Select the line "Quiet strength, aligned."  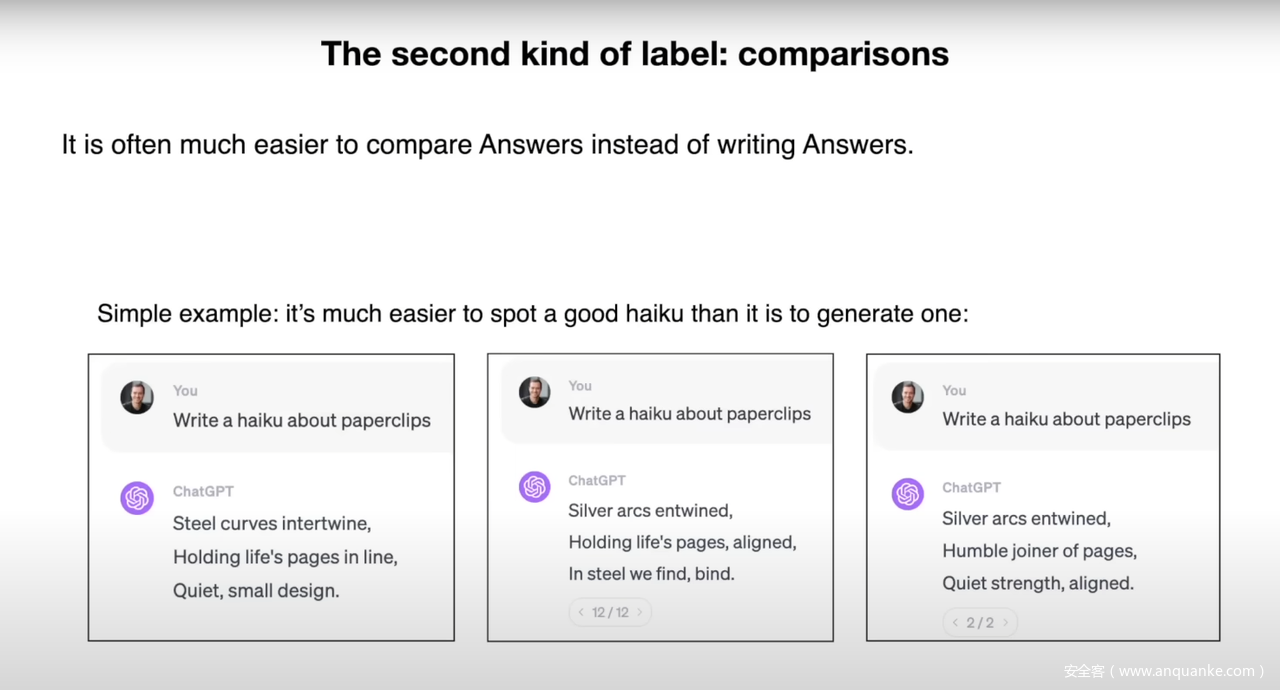click(x=1038, y=583)
